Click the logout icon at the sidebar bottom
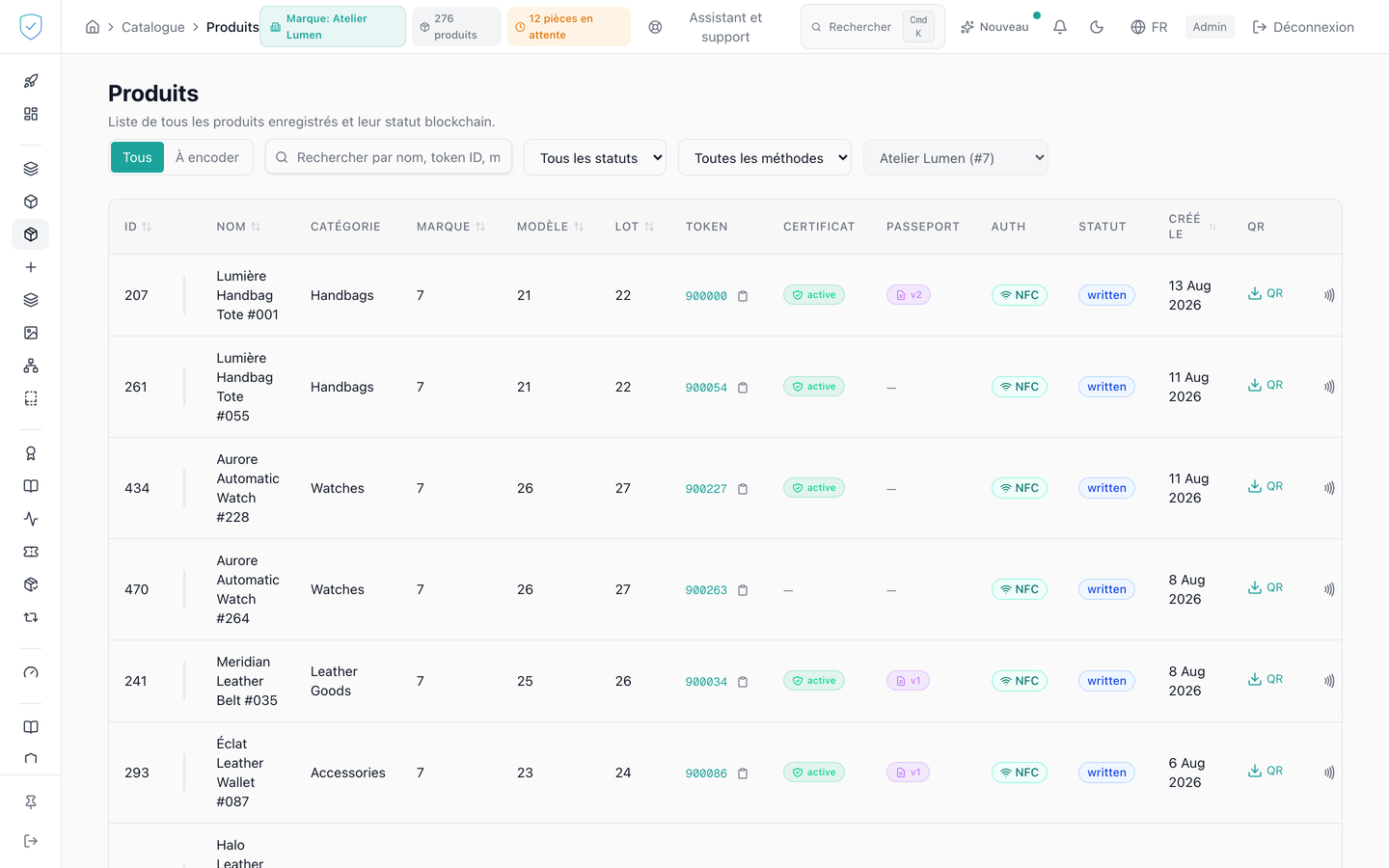The image size is (1389, 868). [31, 841]
